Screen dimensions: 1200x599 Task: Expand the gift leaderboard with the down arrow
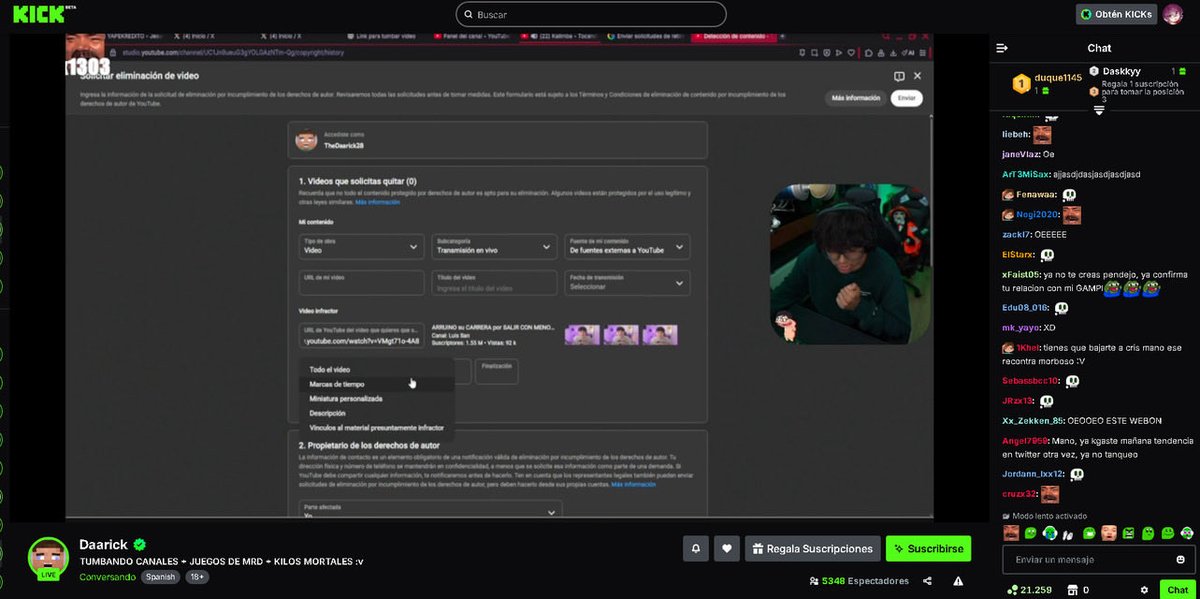1099,109
